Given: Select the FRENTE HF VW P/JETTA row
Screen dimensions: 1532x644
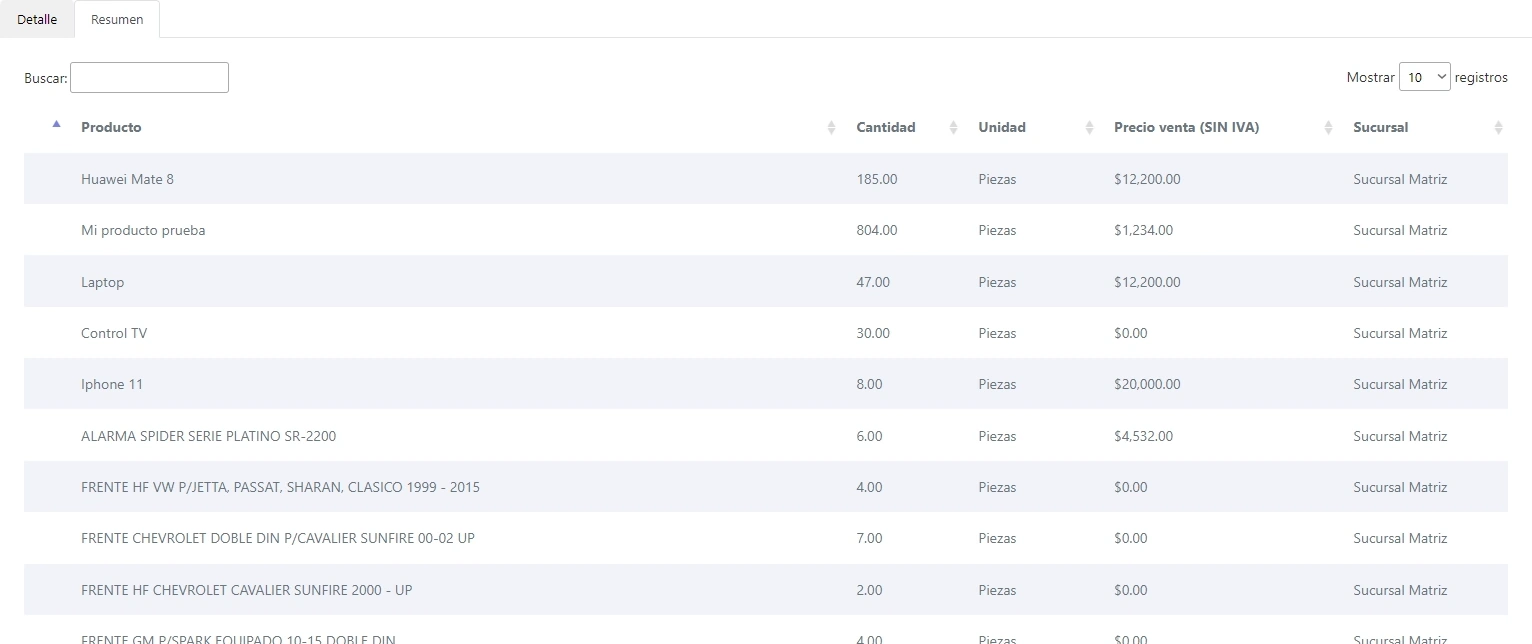Looking at the screenshot, I should pos(280,488).
